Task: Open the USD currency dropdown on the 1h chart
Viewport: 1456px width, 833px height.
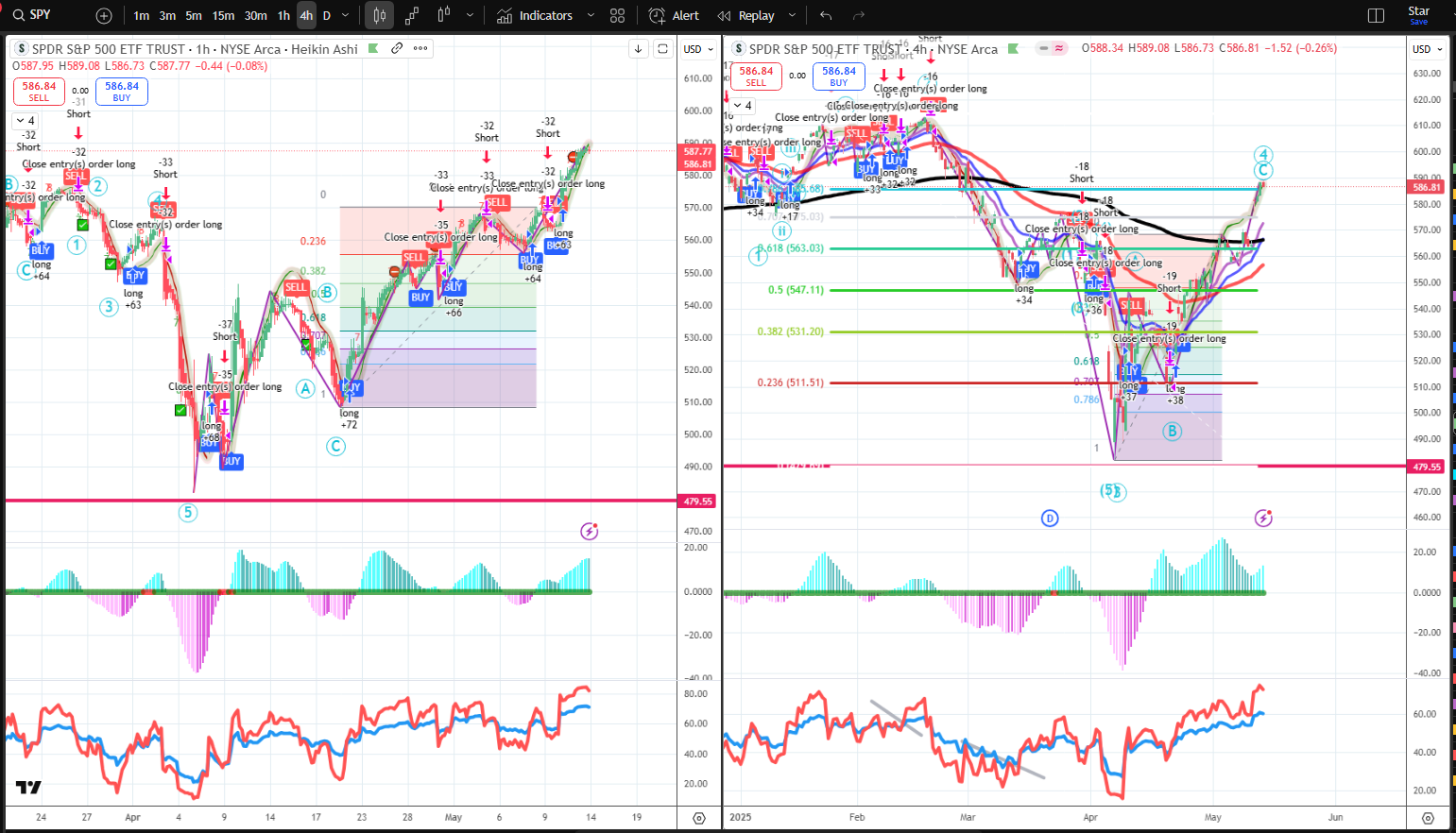Action: (697, 49)
